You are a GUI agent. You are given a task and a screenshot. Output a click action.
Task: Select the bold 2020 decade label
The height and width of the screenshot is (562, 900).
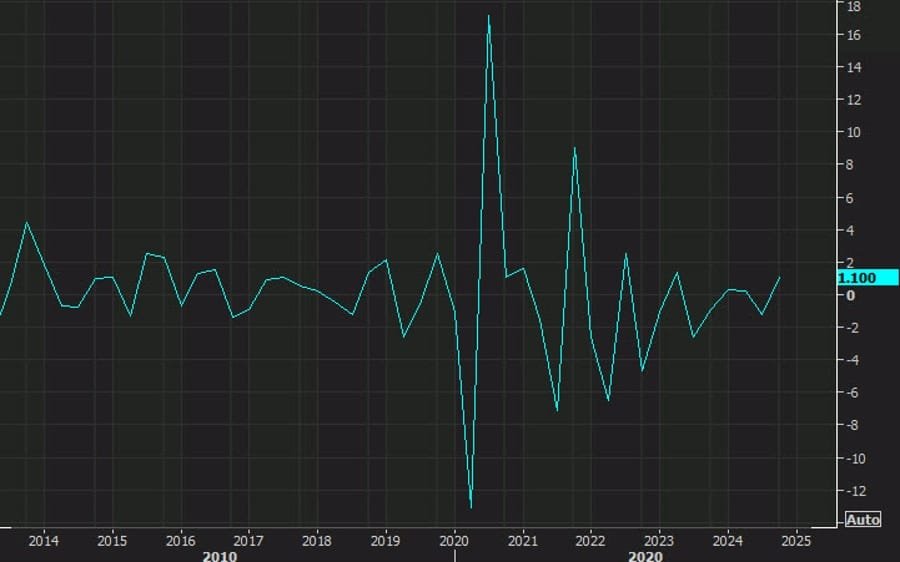[647, 556]
